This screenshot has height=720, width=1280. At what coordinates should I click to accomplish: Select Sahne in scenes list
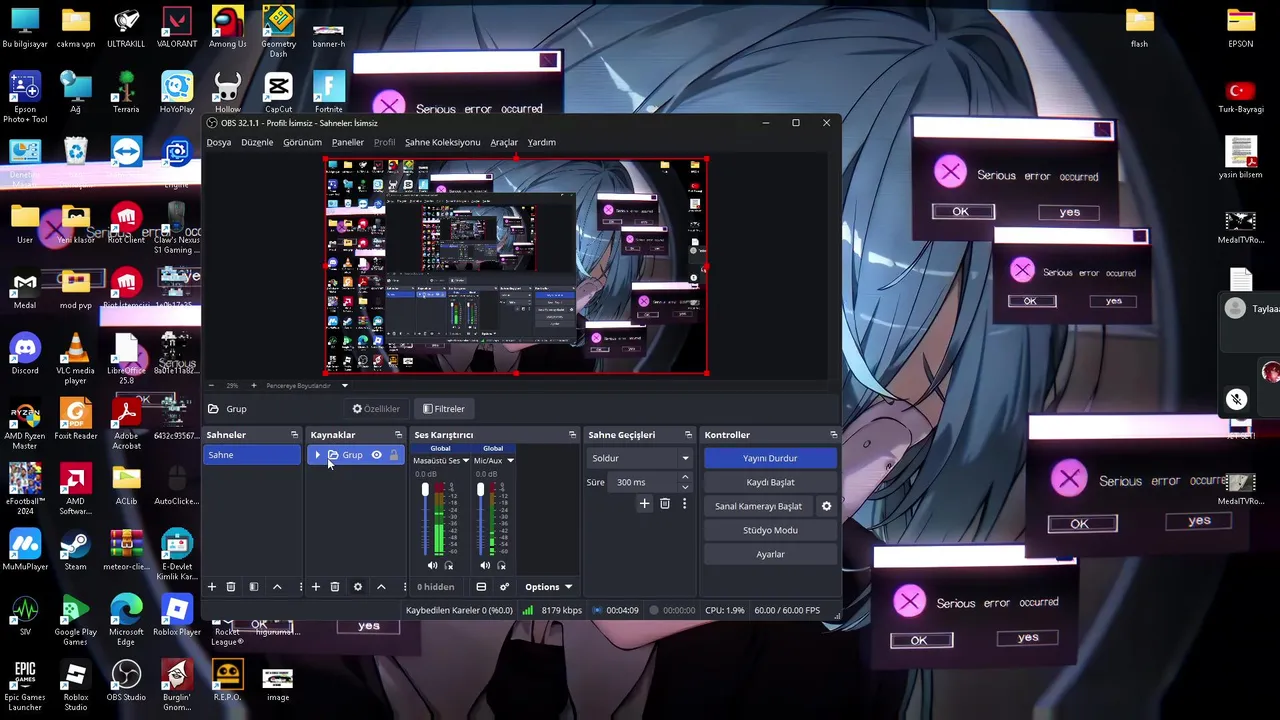[x=252, y=455]
